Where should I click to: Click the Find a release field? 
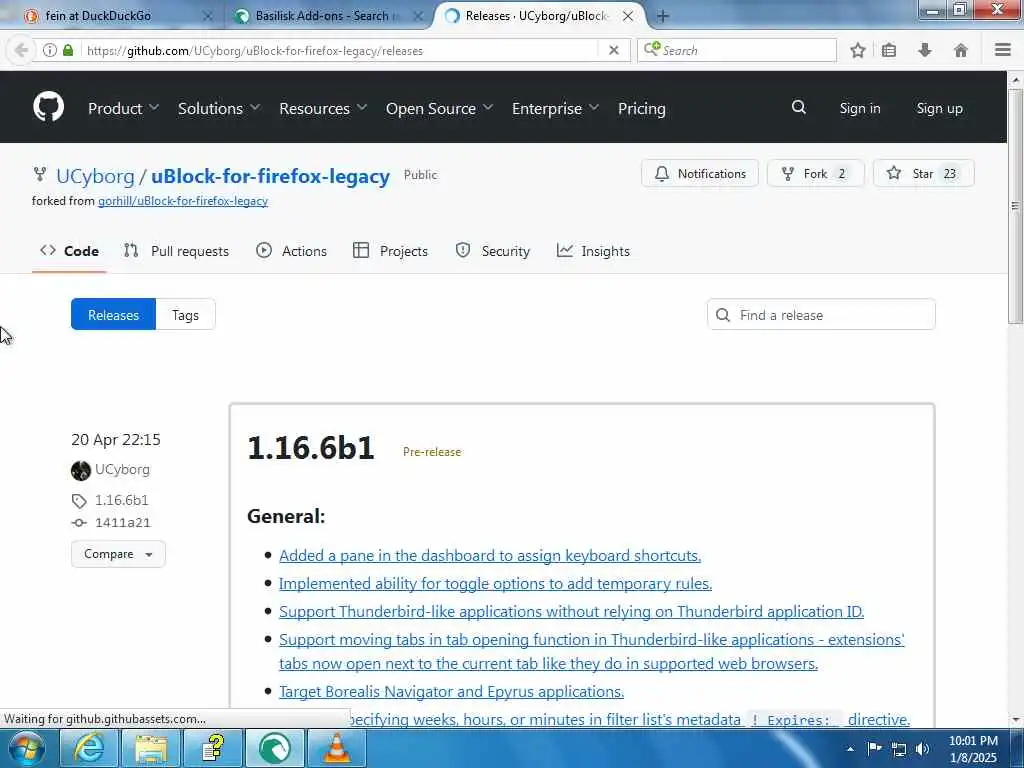tap(822, 315)
